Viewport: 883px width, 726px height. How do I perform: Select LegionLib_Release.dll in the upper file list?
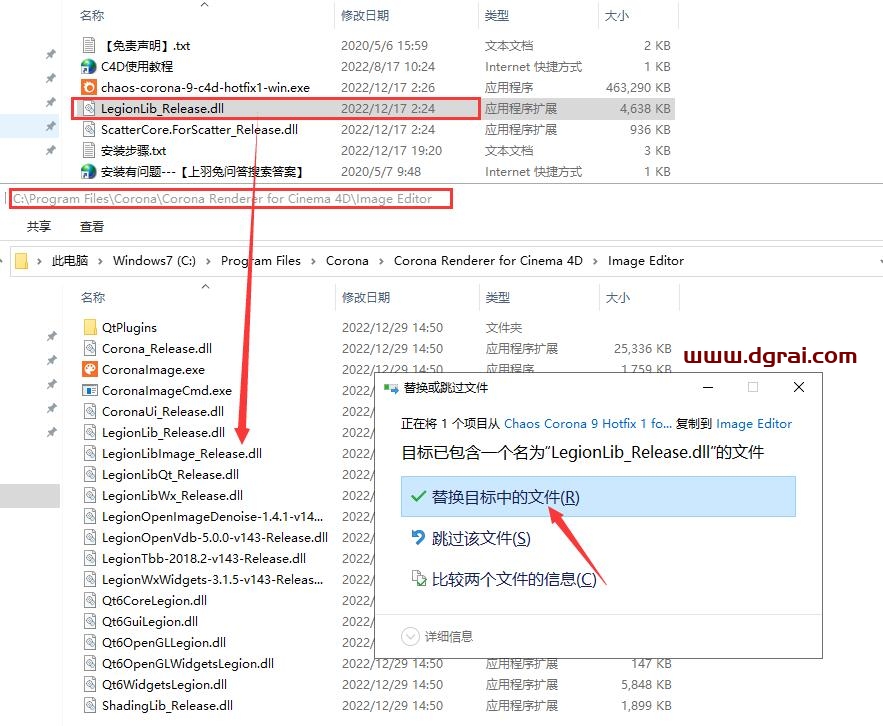point(169,108)
